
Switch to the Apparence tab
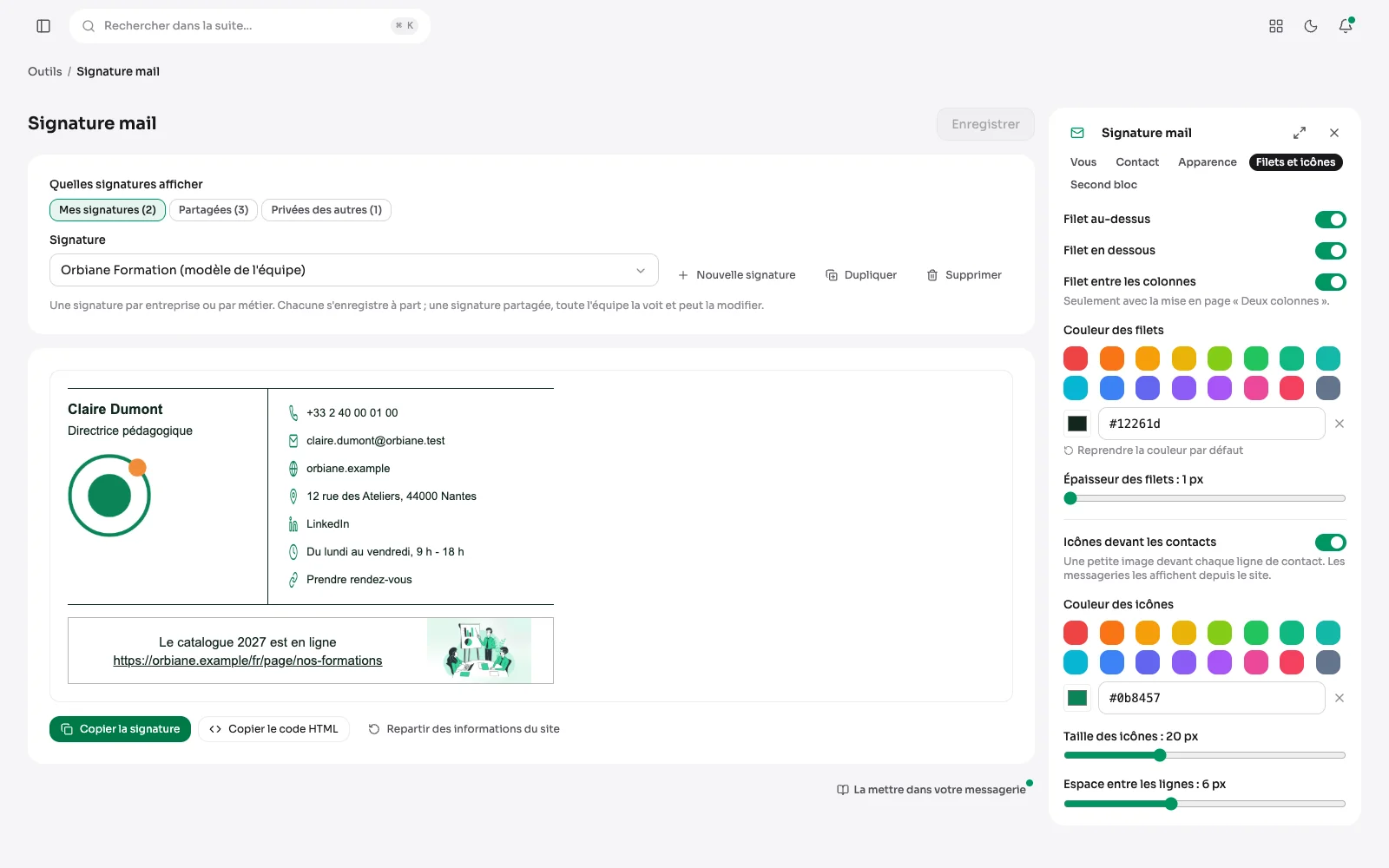tap(1208, 162)
